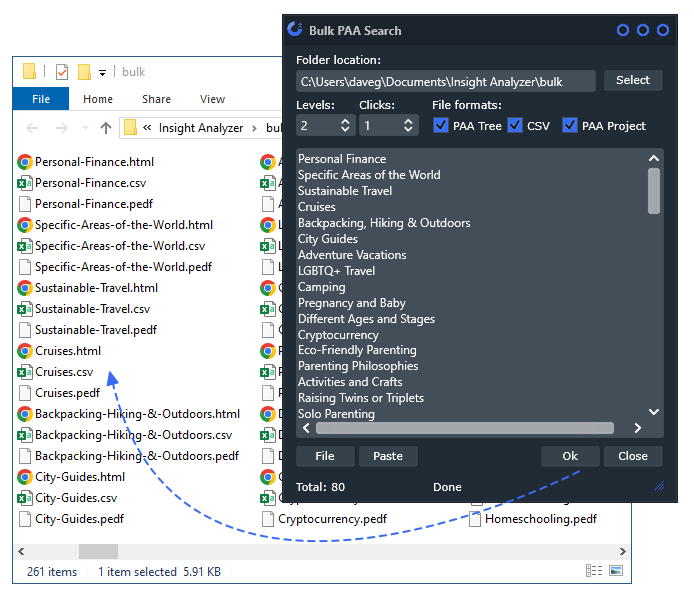This screenshot has width=694, height=600.
Task: Expand the chevron after Insight Analyzer breadcrumb
Action: (x=254, y=128)
